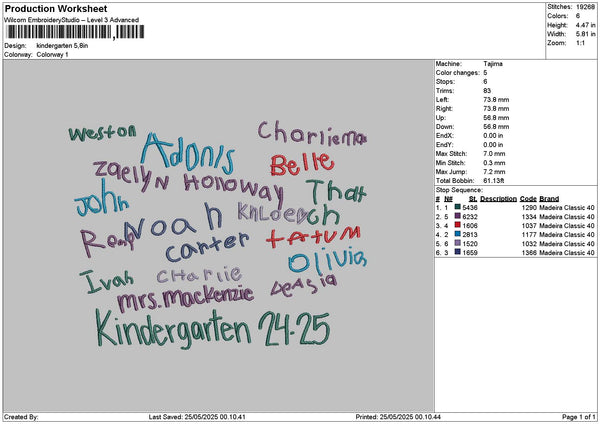Viewport: 600px width, 424px height.
Task: Select thread code 1032
Action: coord(529,244)
